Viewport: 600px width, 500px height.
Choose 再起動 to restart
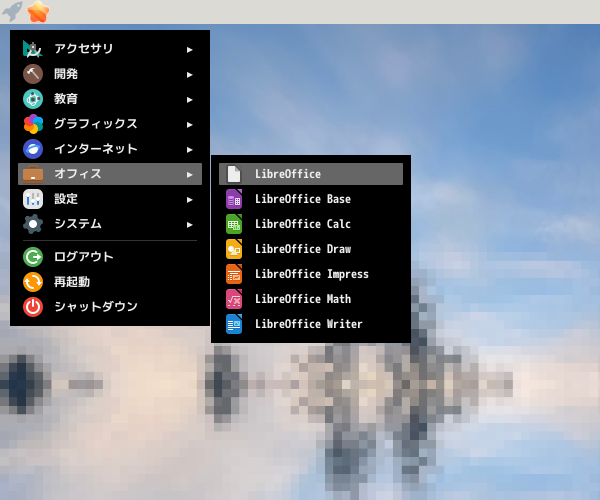pyautogui.click(x=110, y=282)
